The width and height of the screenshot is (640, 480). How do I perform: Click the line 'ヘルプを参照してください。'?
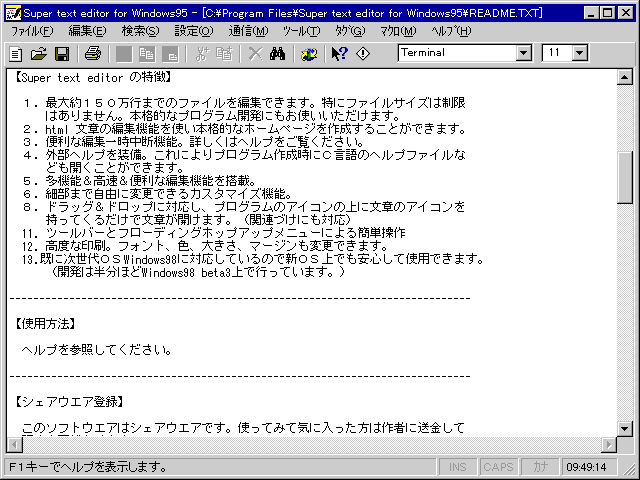(96, 350)
